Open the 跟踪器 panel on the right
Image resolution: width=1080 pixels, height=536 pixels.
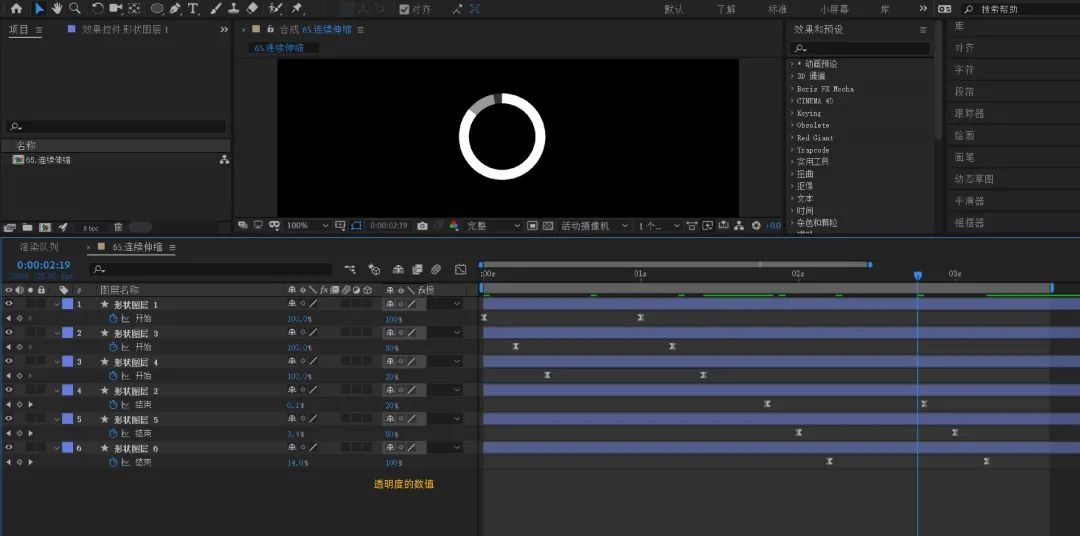969,113
